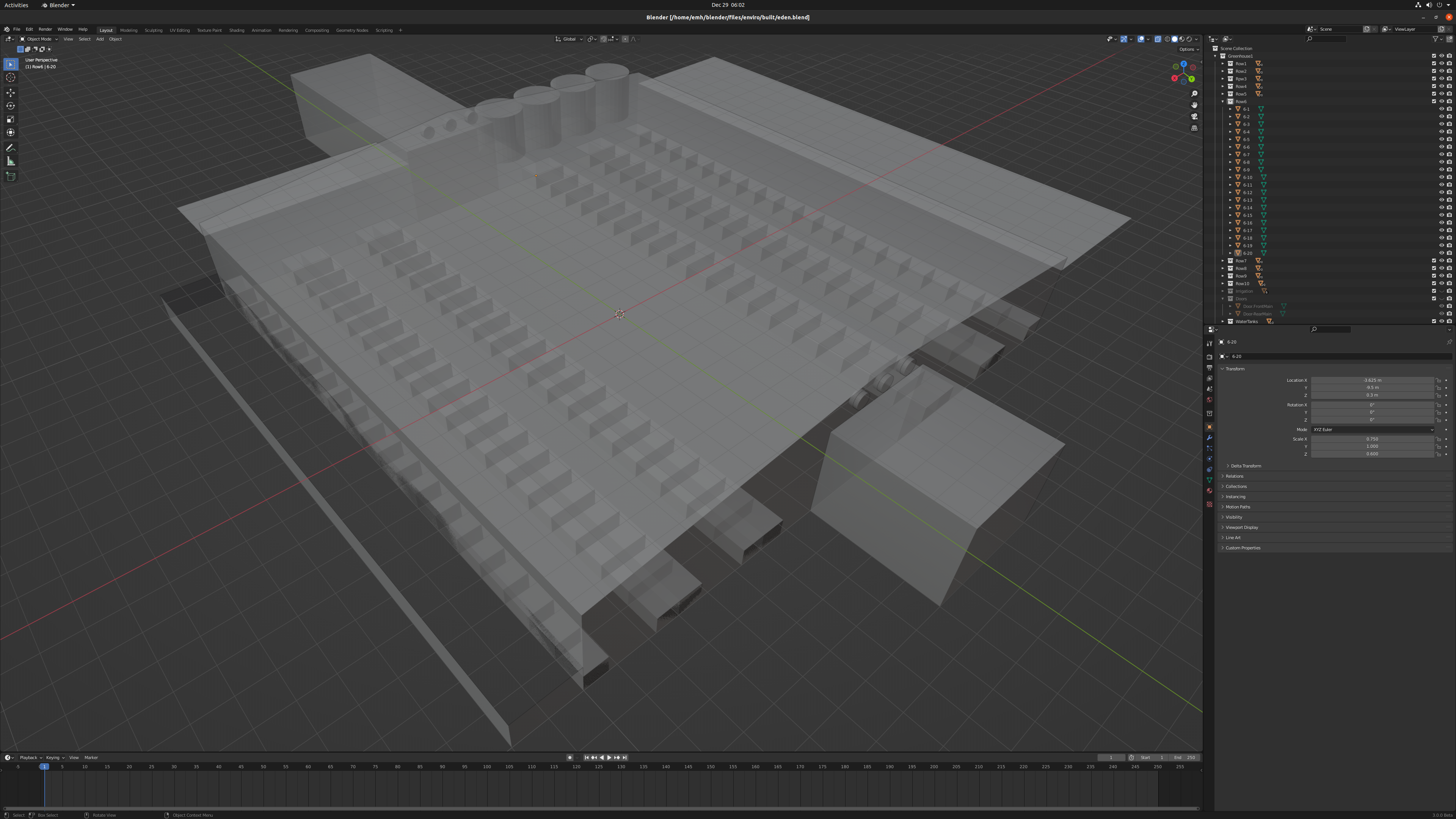
Task: Expand the WaterTanks collection
Action: pyautogui.click(x=1223, y=322)
